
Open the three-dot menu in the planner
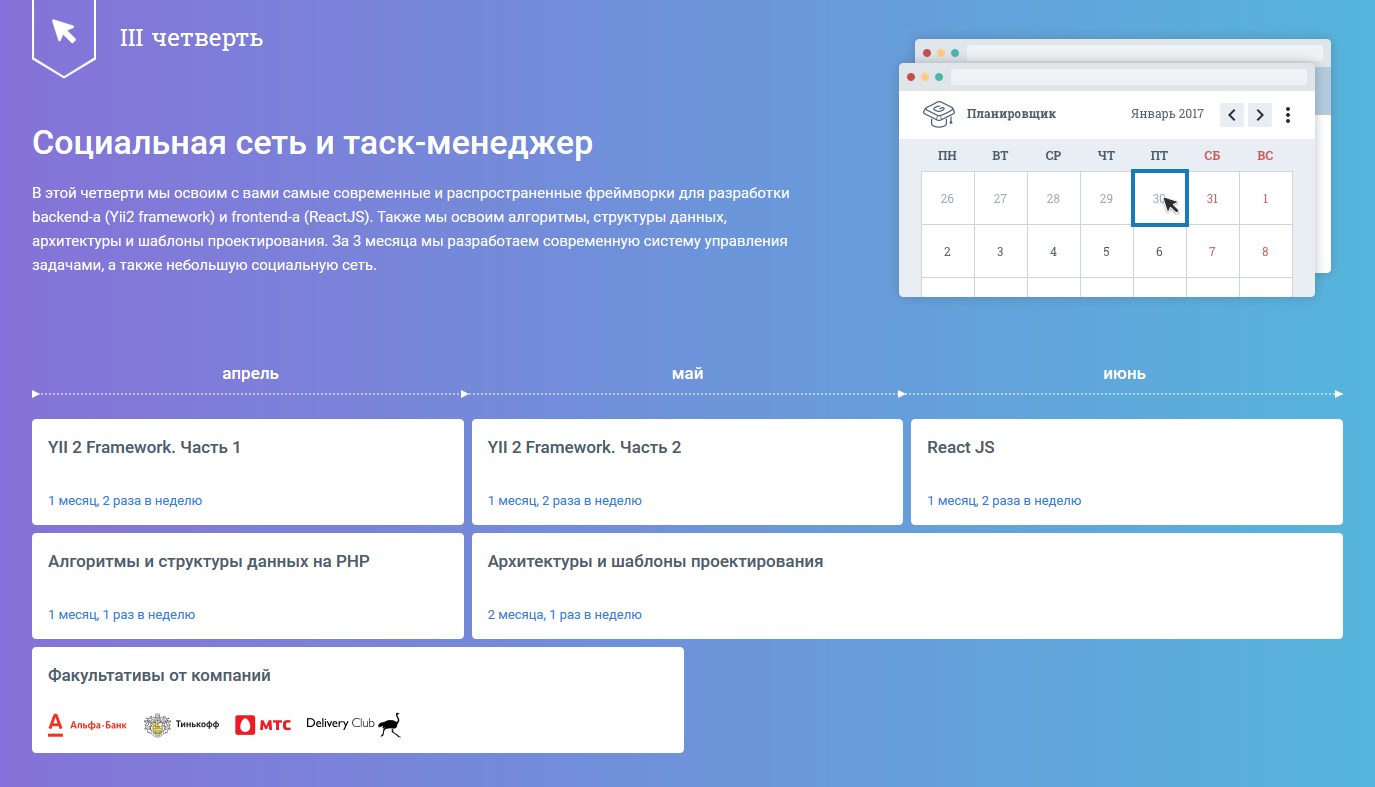click(1288, 114)
